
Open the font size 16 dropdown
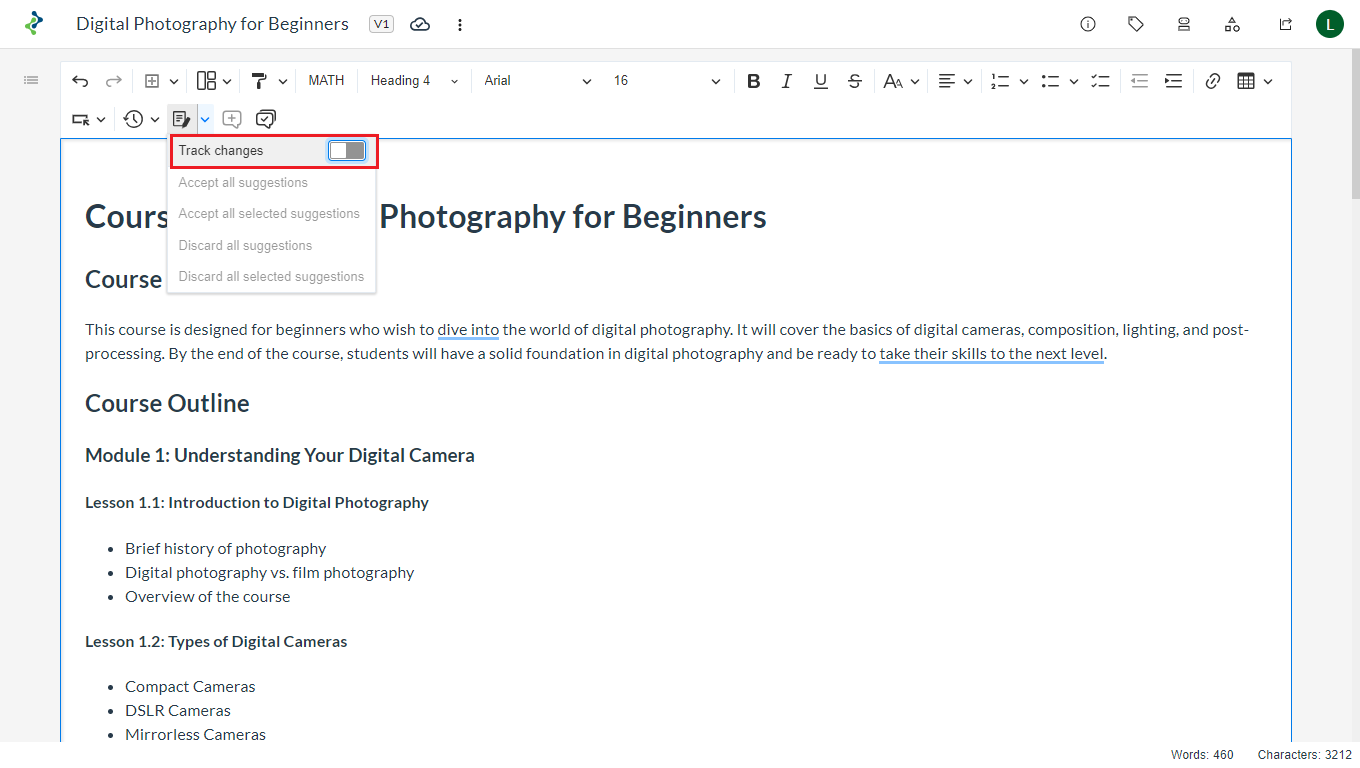point(666,81)
